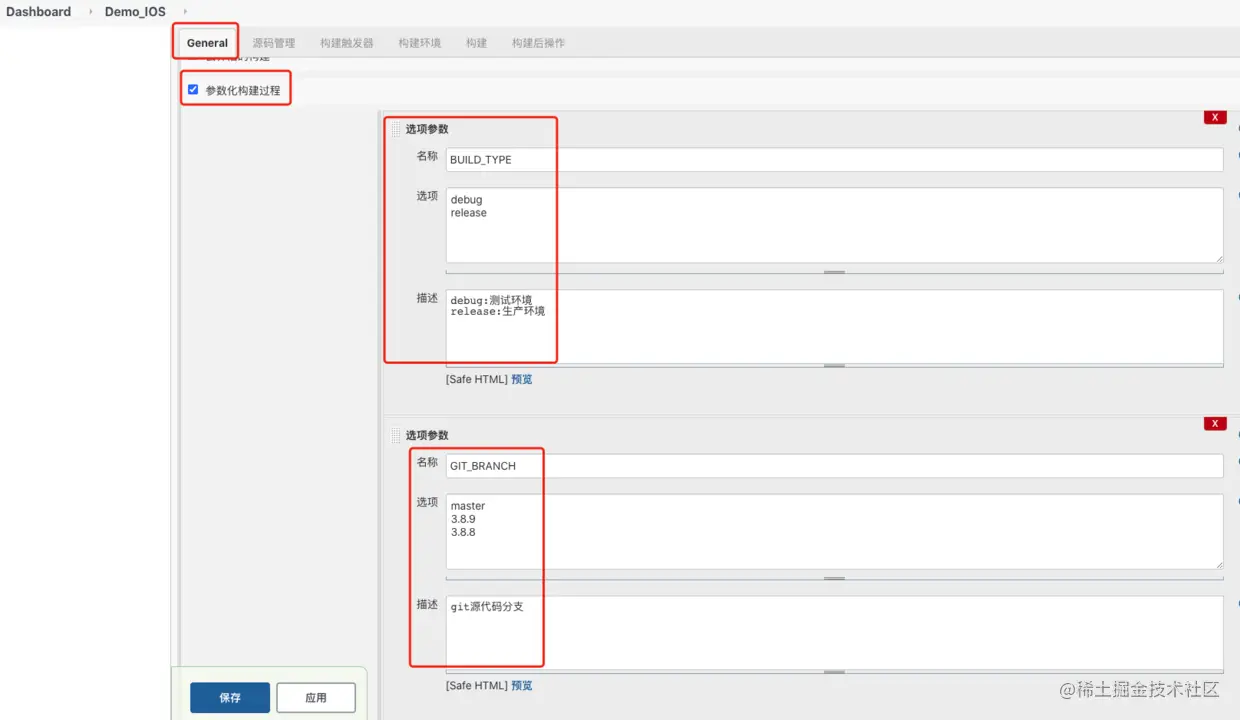Screen dimensions: 1240x720
Task: Click the 'release:生产环境' text in the description
Action: point(498,312)
